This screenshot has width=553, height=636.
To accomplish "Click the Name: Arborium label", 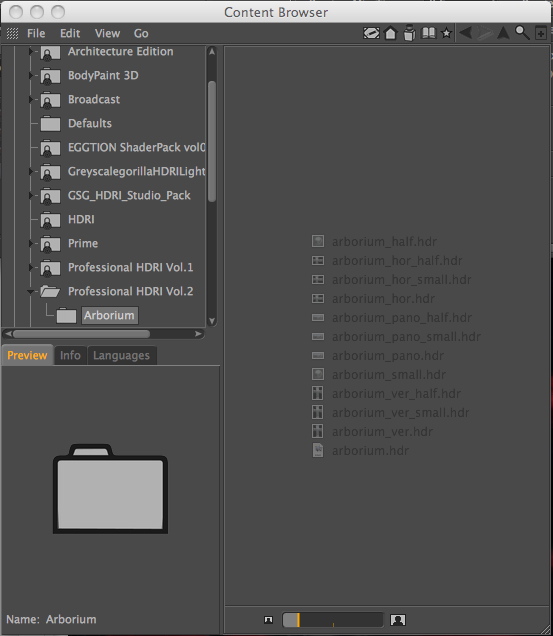I will pyautogui.click(x=52, y=619).
